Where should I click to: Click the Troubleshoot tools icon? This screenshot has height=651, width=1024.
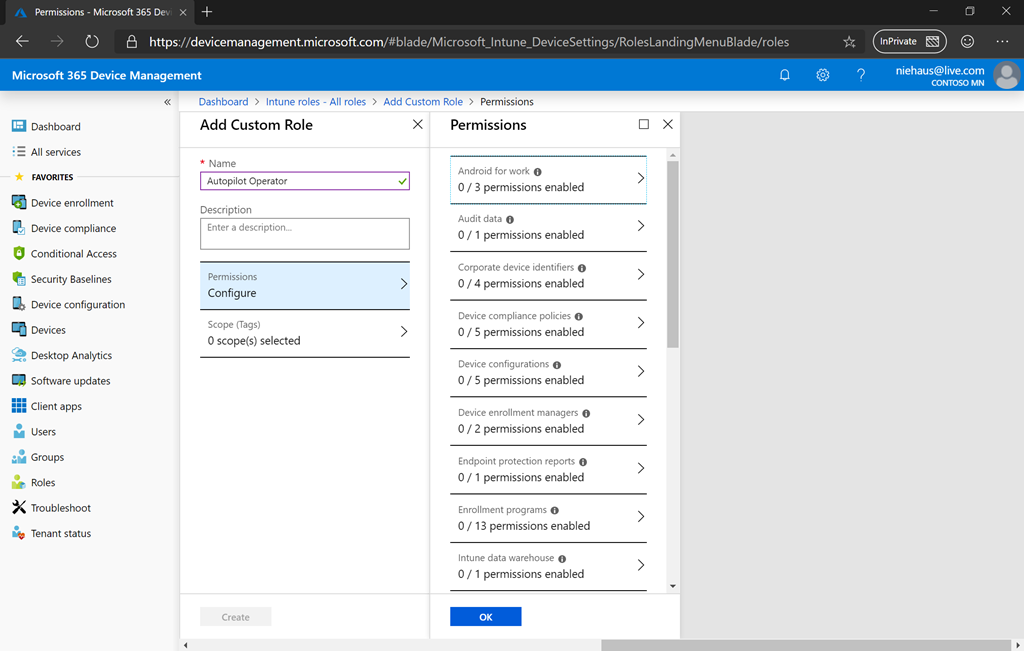pyautogui.click(x=19, y=508)
